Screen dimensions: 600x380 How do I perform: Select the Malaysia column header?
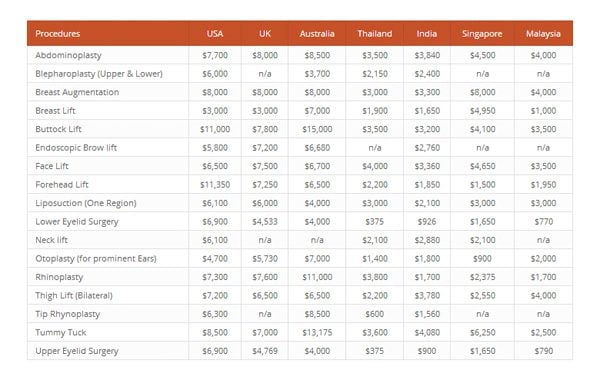543,34
